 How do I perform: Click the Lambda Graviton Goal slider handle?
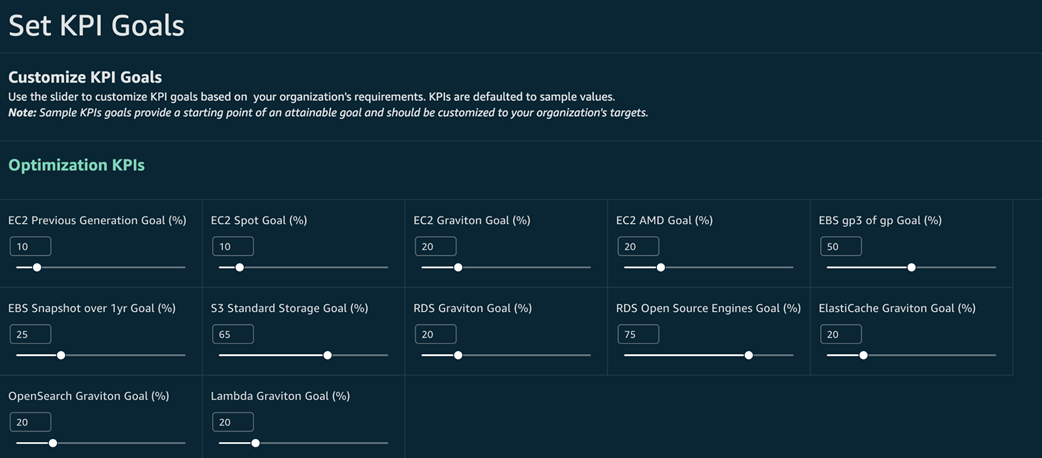point(256,443)
